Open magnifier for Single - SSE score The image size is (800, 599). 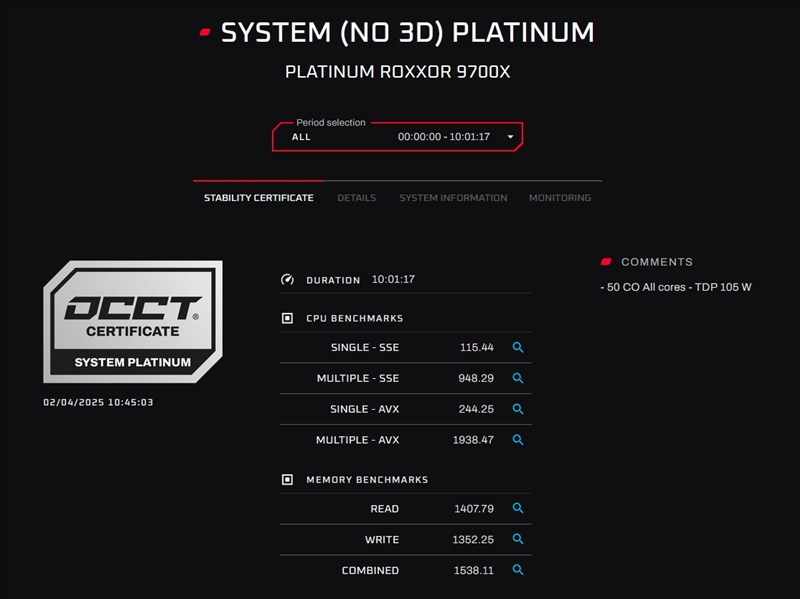pyautogui.click(x=517, y=347)
